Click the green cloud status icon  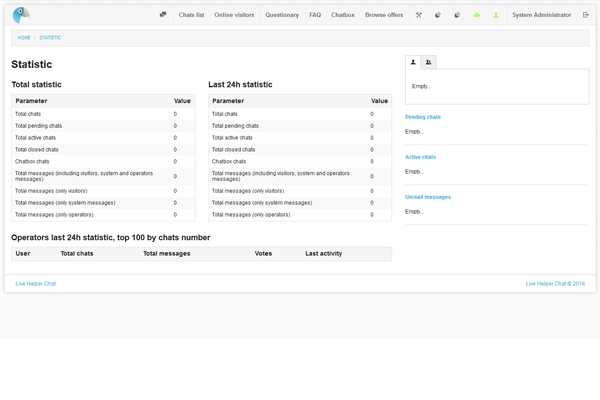click(x=476, y=15)
